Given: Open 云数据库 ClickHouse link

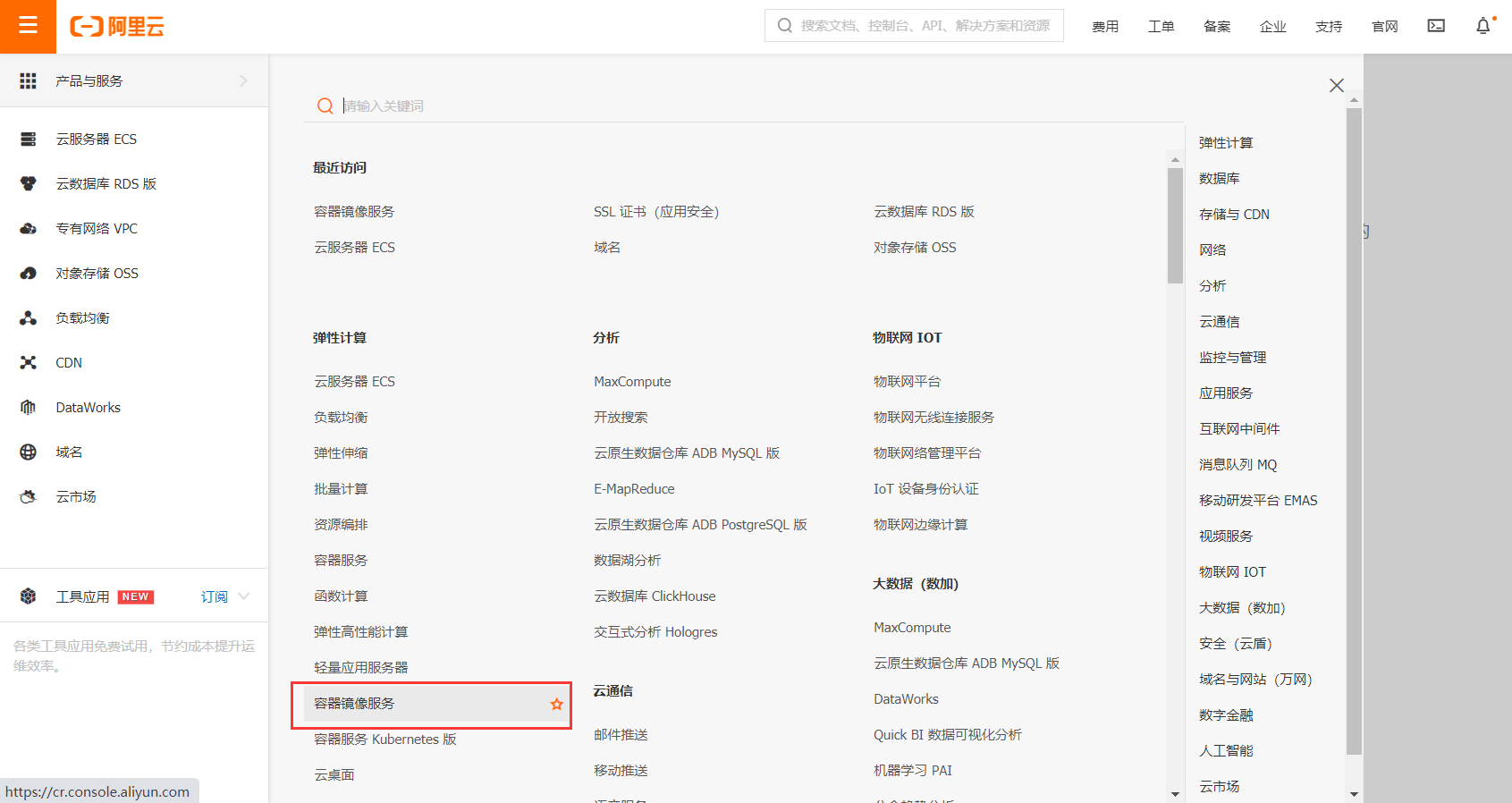Looking at the screenshot, I should click(x=655, y=596).
